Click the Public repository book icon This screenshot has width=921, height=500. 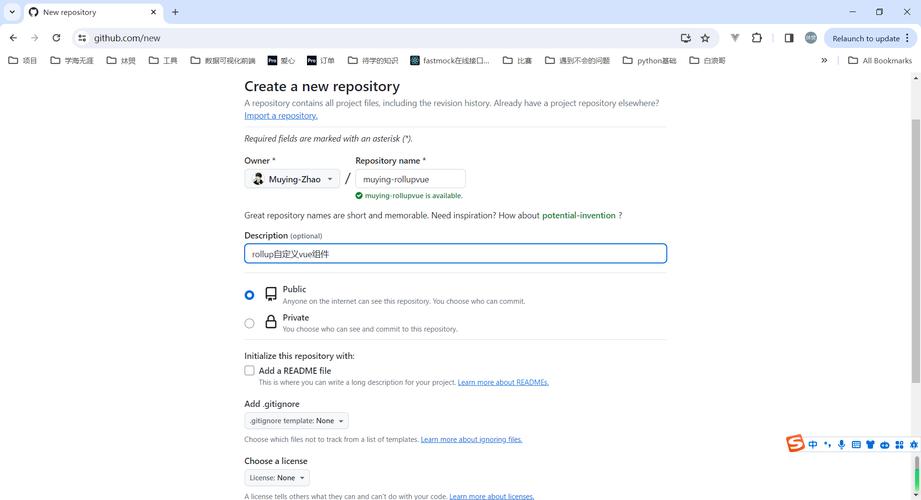271,294
